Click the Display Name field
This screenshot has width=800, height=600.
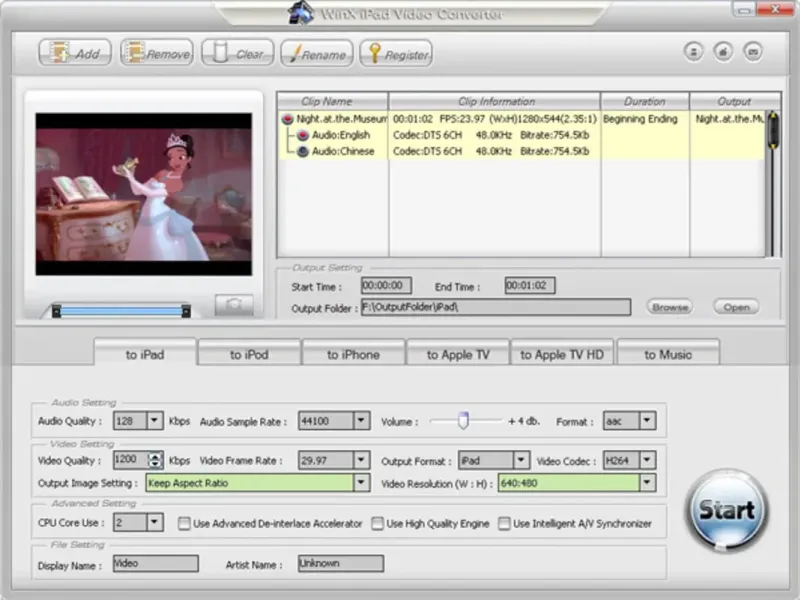pyautogui.click(x=156, y=563)
